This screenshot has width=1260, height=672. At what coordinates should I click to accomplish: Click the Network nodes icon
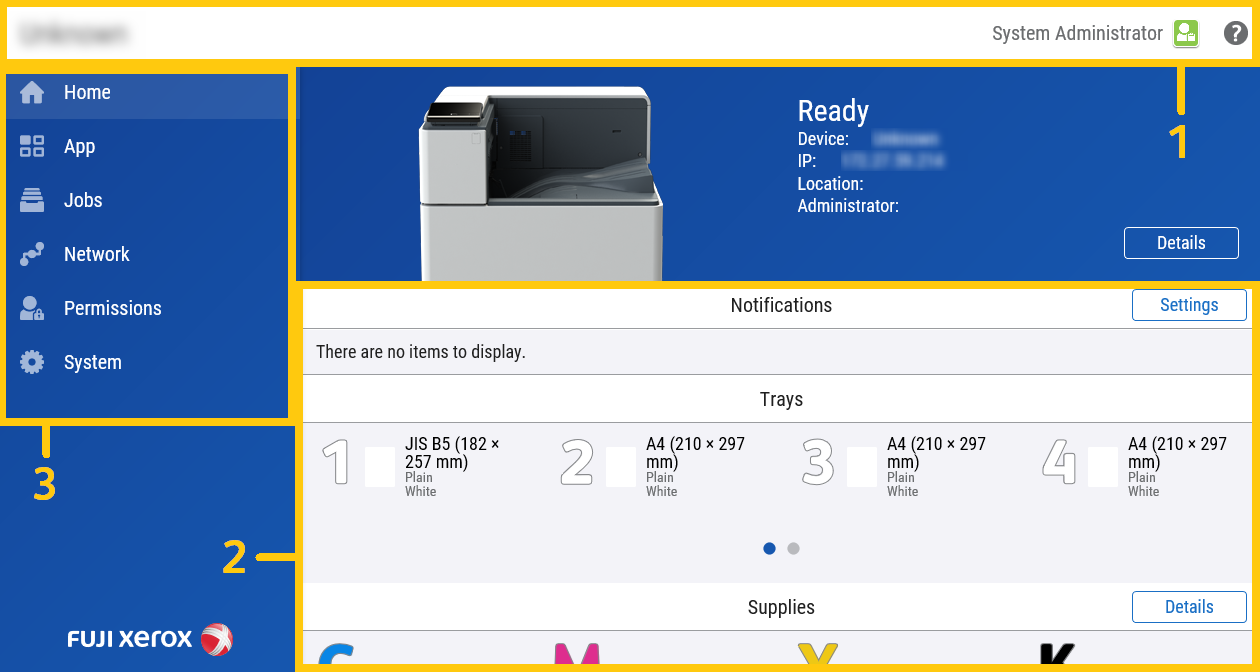click(x=32, y=255)
